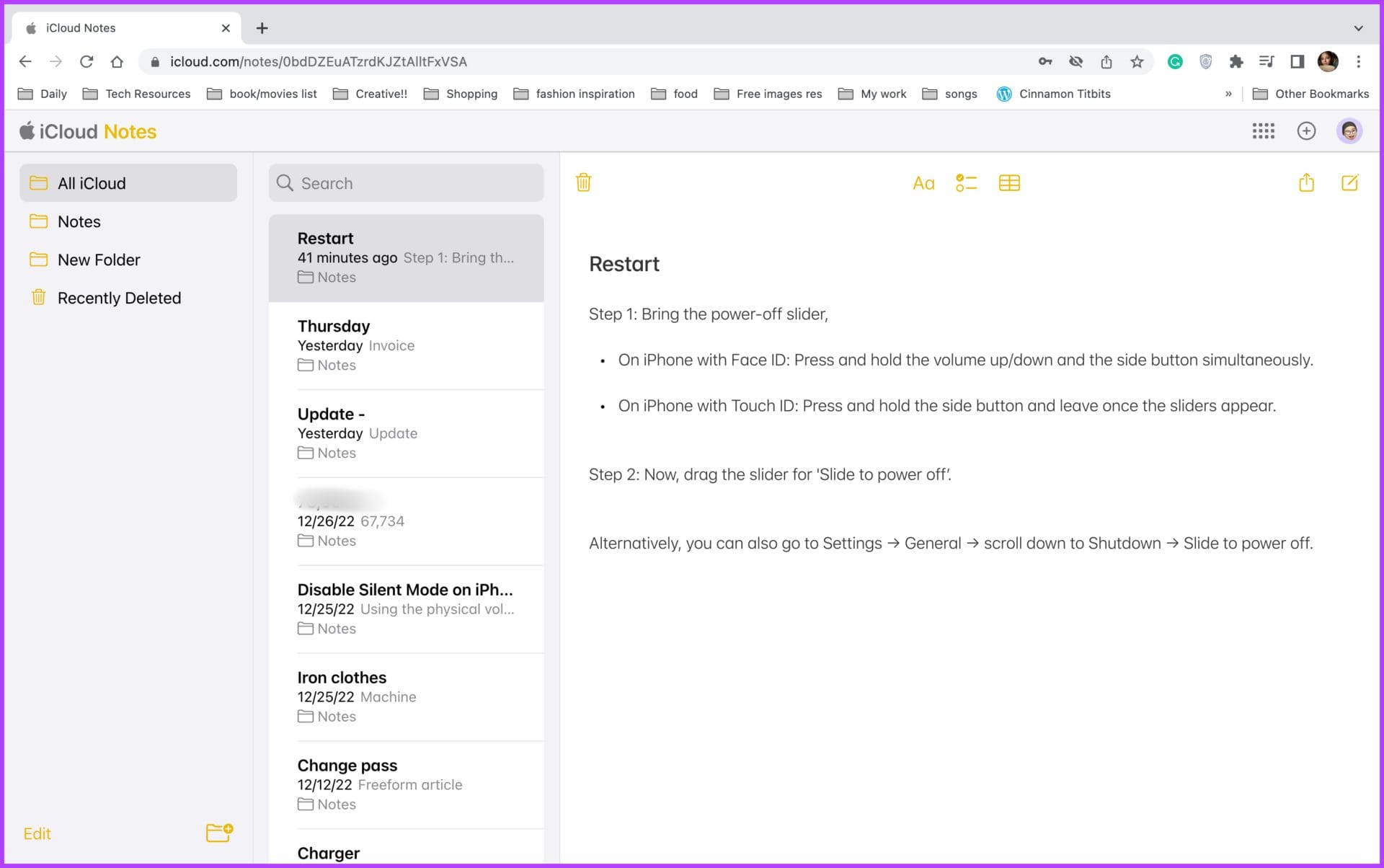Delete the Restart note using trash icon
This screenshot has height=868, width=1384.
point(583,182)
